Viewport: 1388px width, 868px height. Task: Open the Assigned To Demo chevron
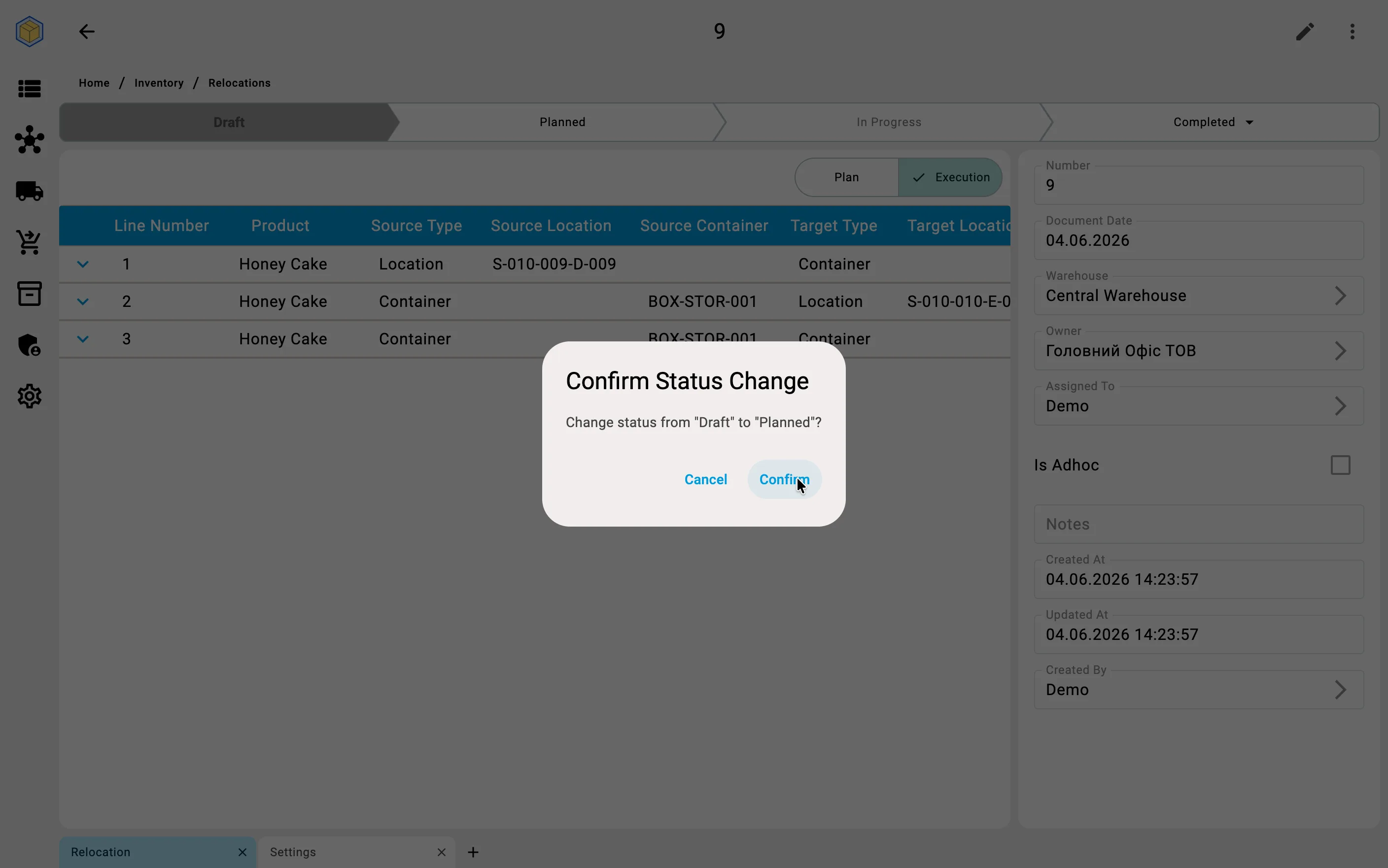click(x=1340, y=406)
